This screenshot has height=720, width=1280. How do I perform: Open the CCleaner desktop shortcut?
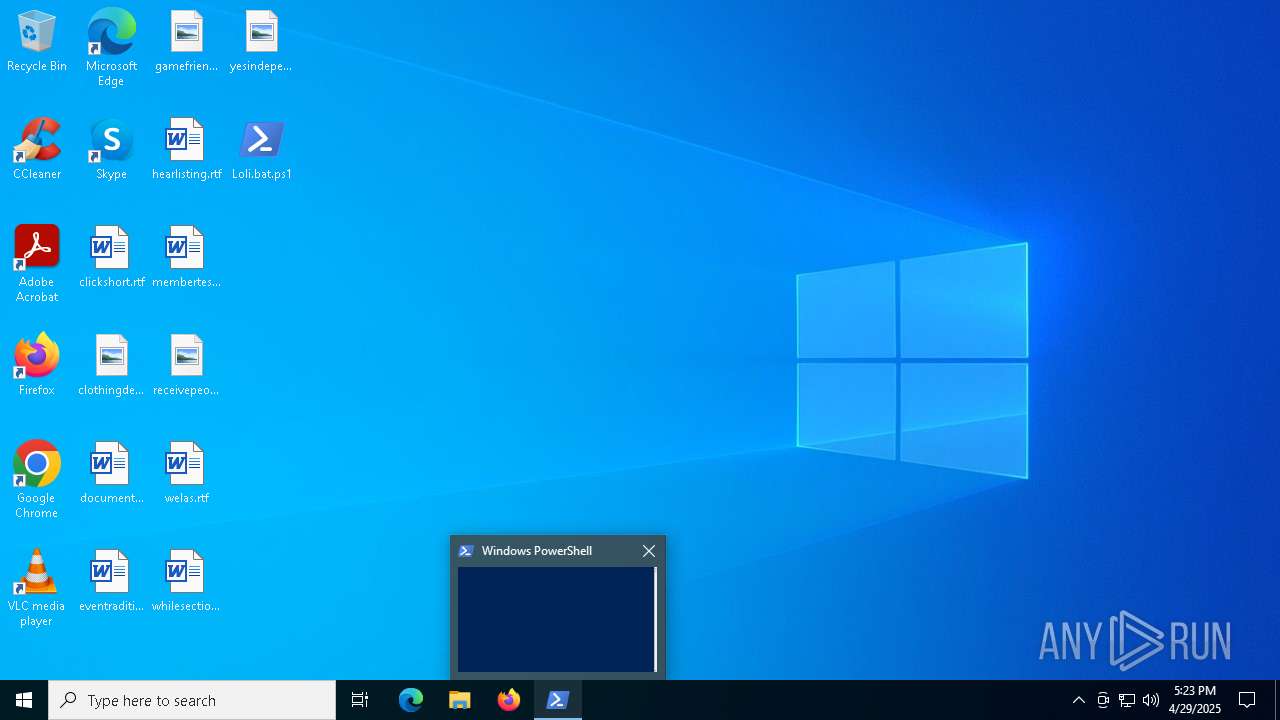[x=37, y=150]
